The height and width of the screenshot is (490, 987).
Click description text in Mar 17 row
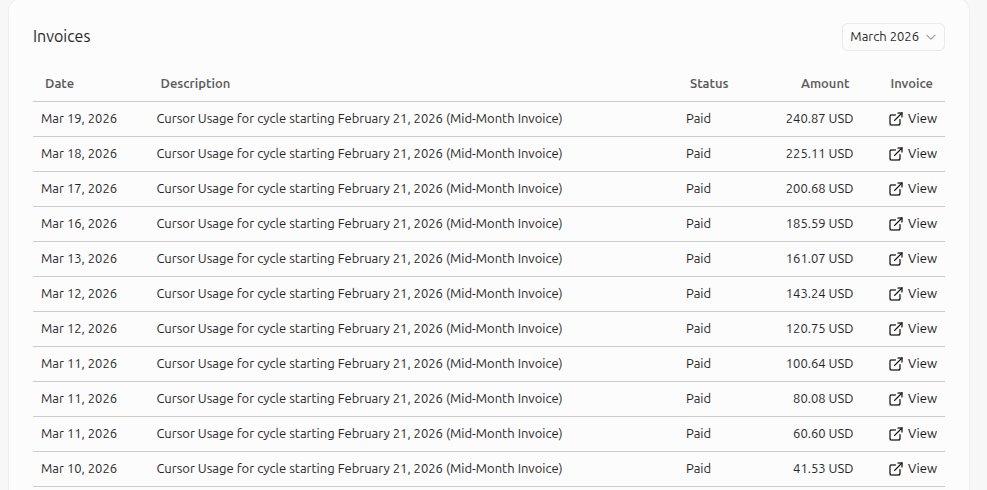359,188
